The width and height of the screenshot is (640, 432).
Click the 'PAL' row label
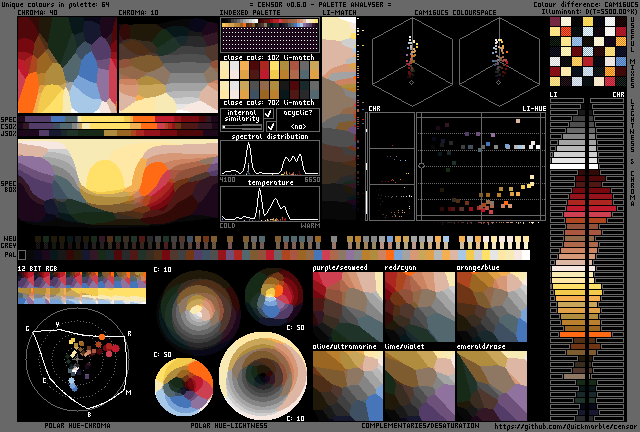point(10,254)
